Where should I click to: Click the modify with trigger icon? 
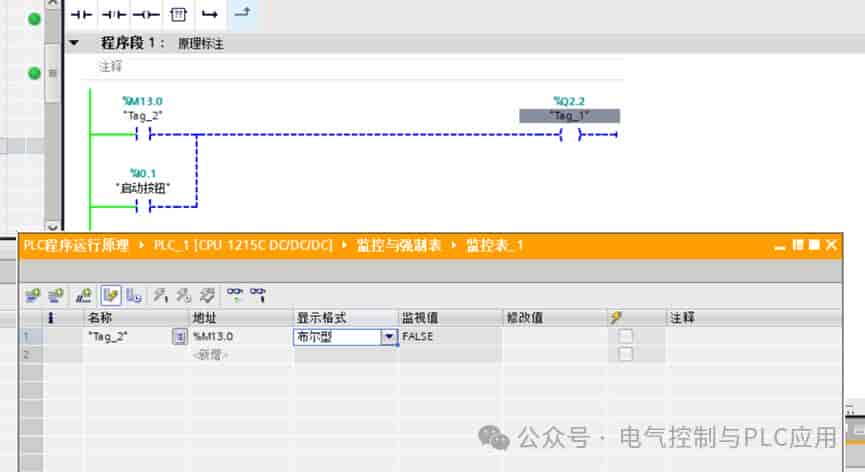(x=184, y=296)
